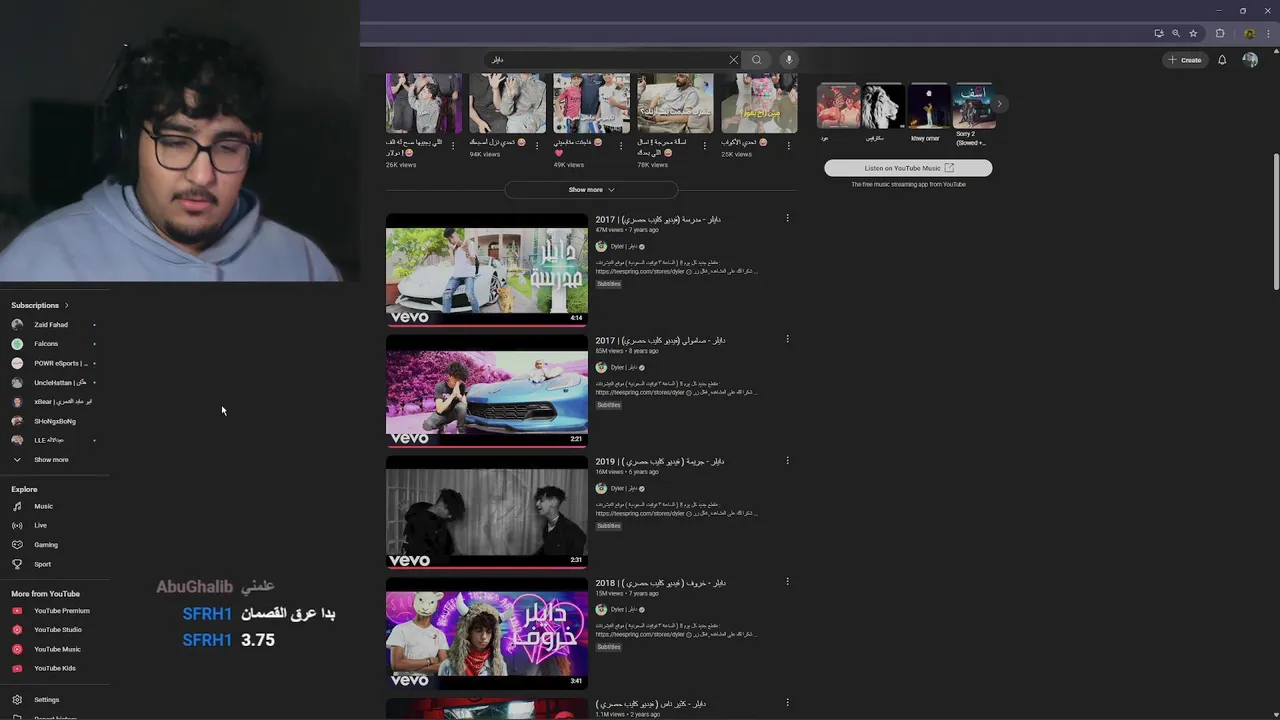Open options menu for the 16M views video
The width and height of the screenshot is (1280, 720).
click(787, 460)
